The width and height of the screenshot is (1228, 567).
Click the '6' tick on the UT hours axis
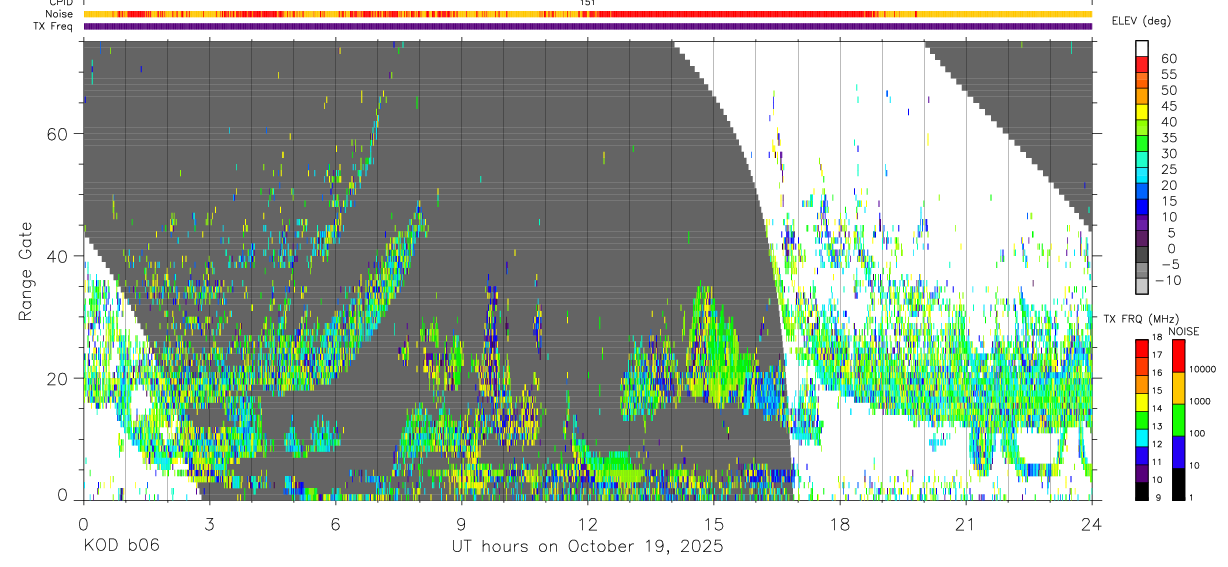(x=335, y=523)
